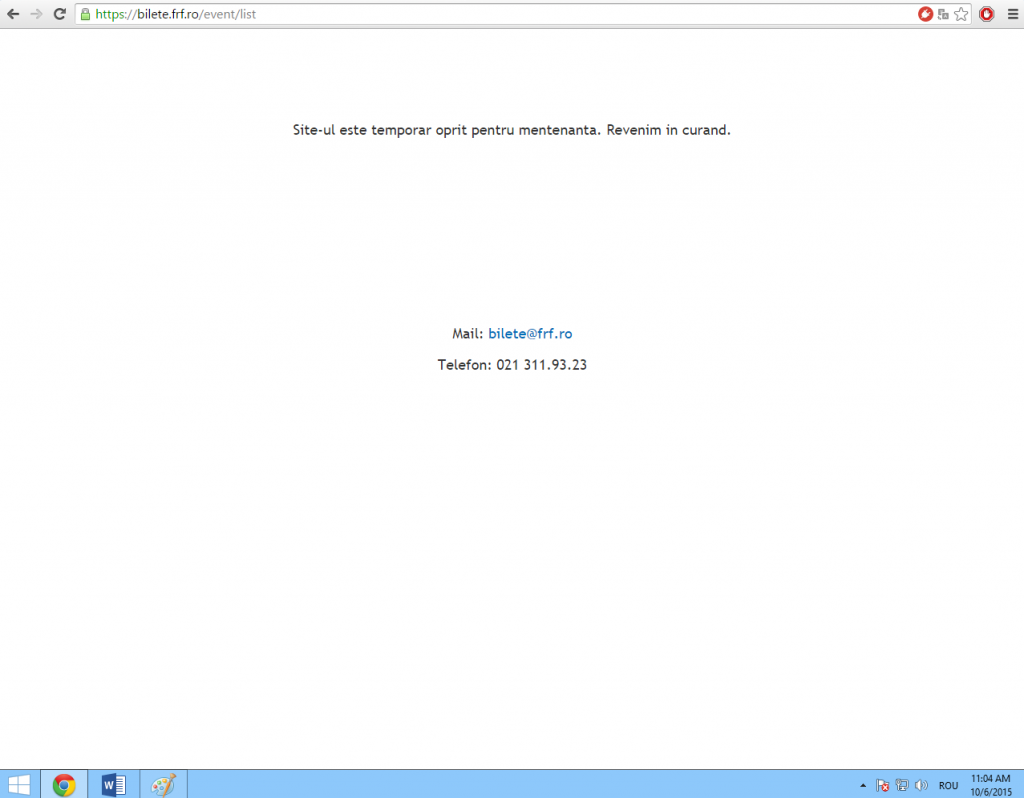Open Paint from the taskbar
The width and height of the screenshot is (1024, 798).
point(162,784)
